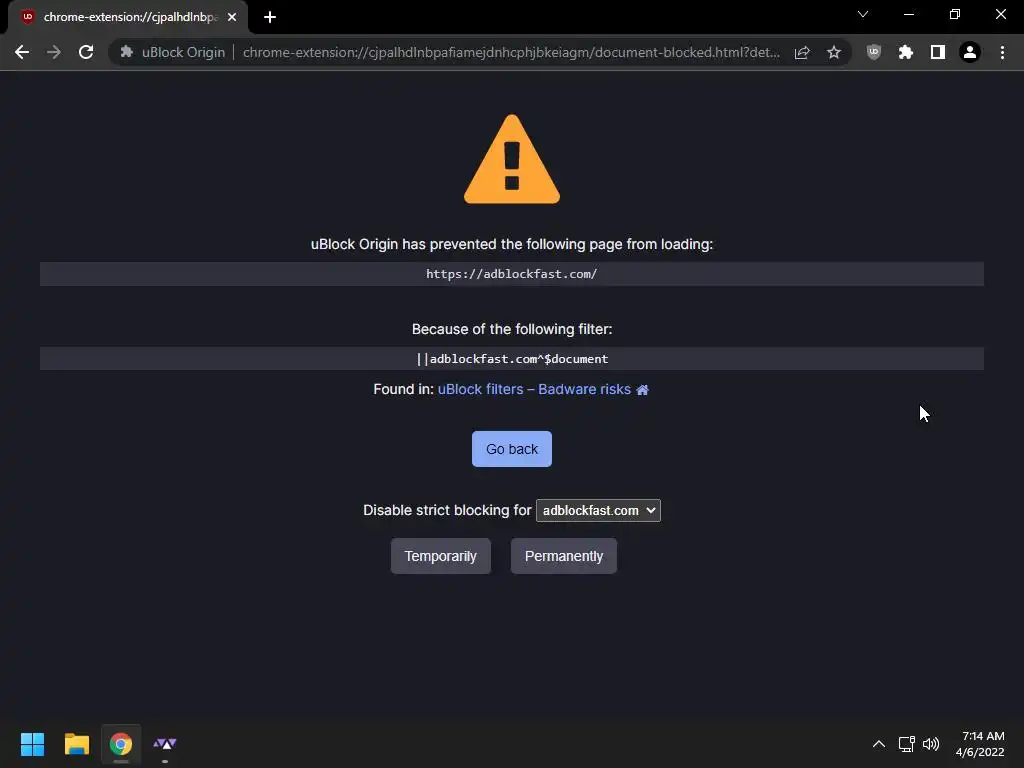Click the address bar URL field
1024x768 pixels.
(511, 52)
